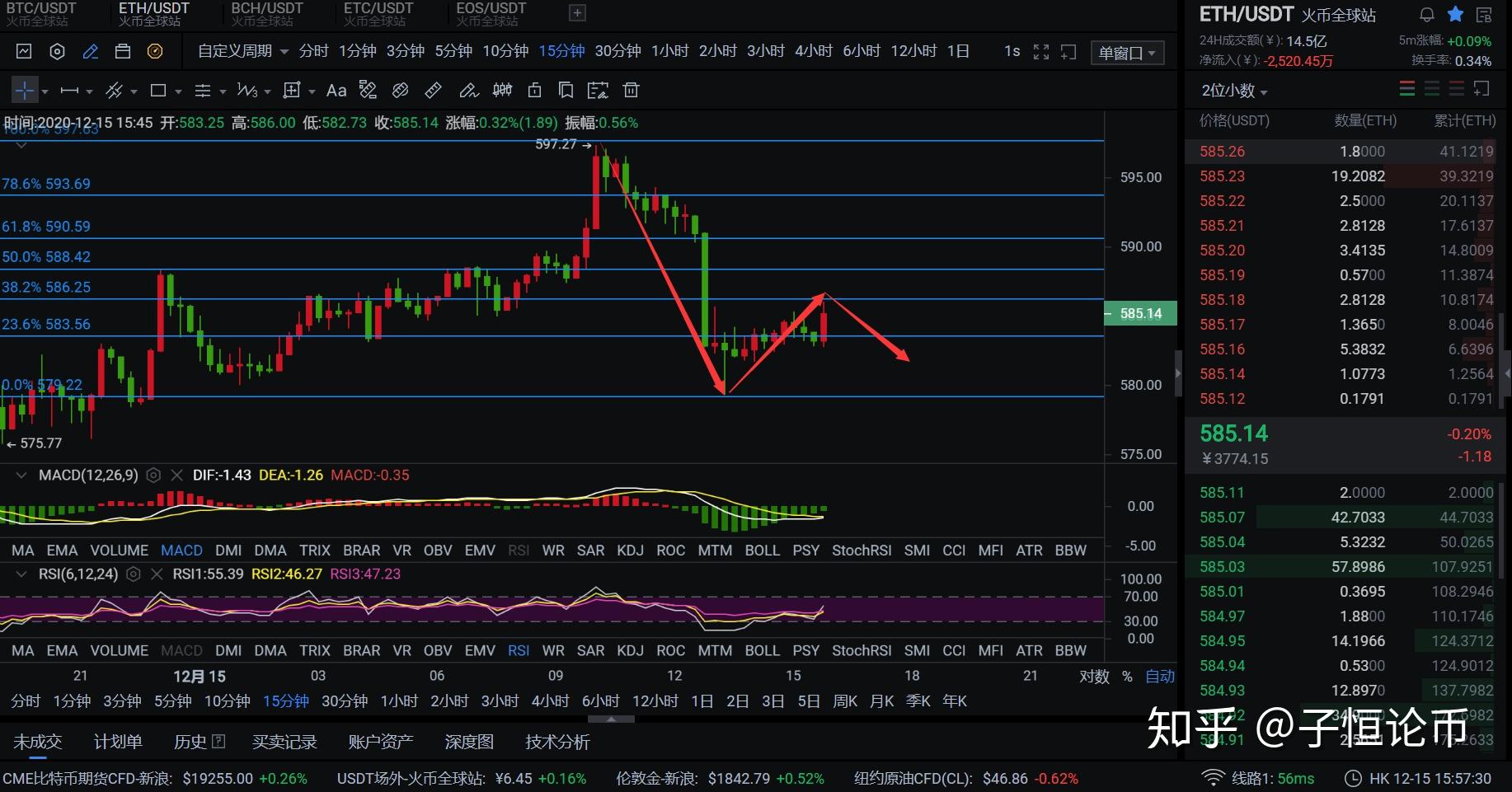Screen dimensions: 1512x792
Task: Select the Aa text annotation tool
Action: pyautogui.click(x=336, y=90)
